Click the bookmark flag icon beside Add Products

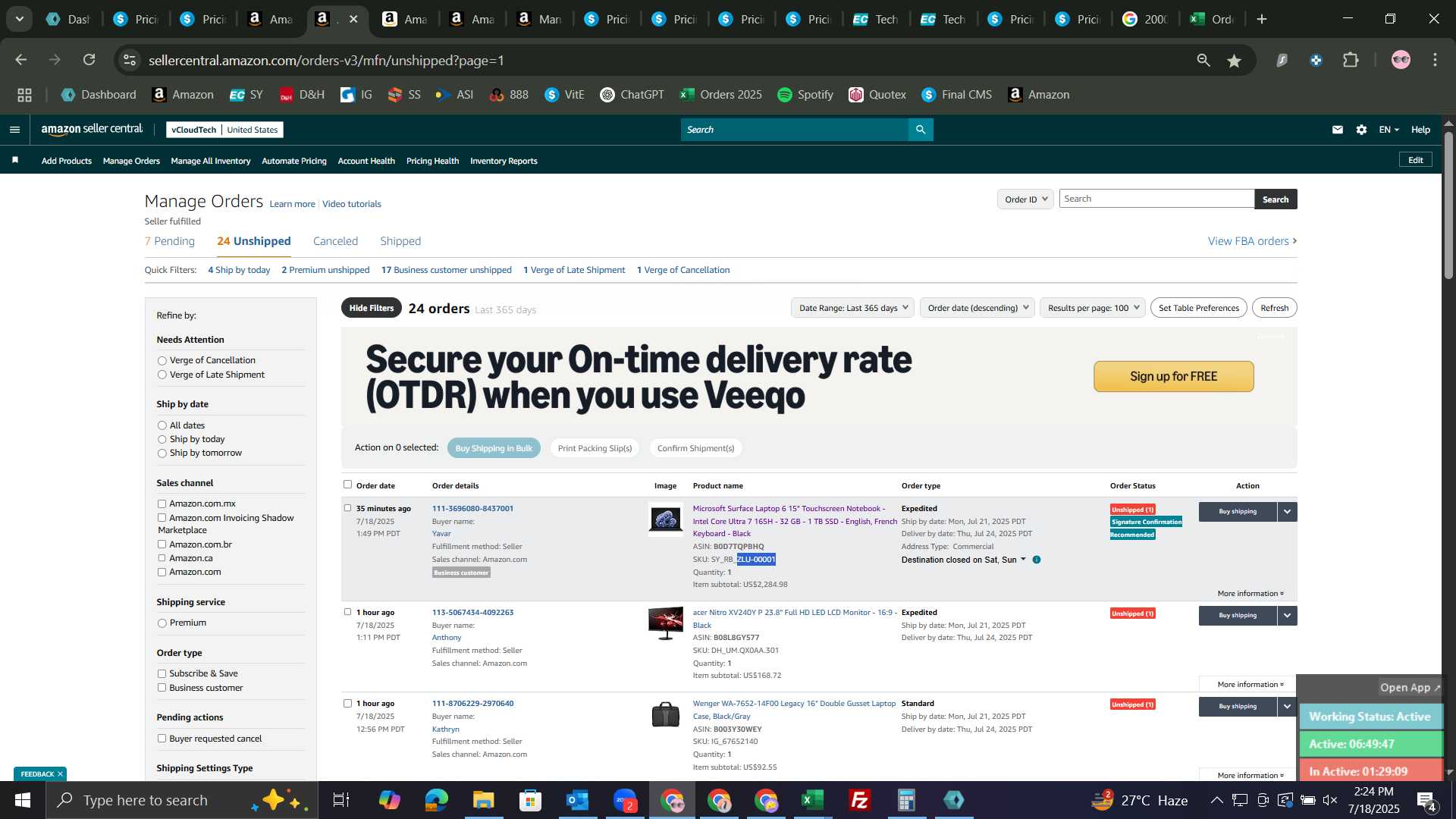pyautogui.click(x=15, y=160)
